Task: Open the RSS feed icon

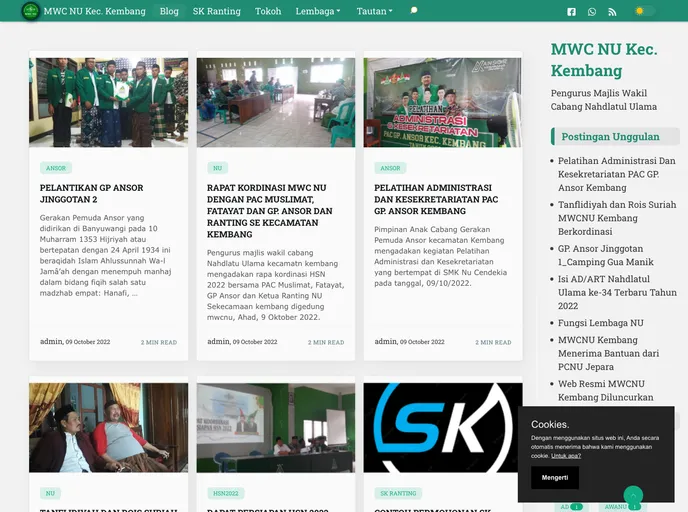Action: (613, 12)
